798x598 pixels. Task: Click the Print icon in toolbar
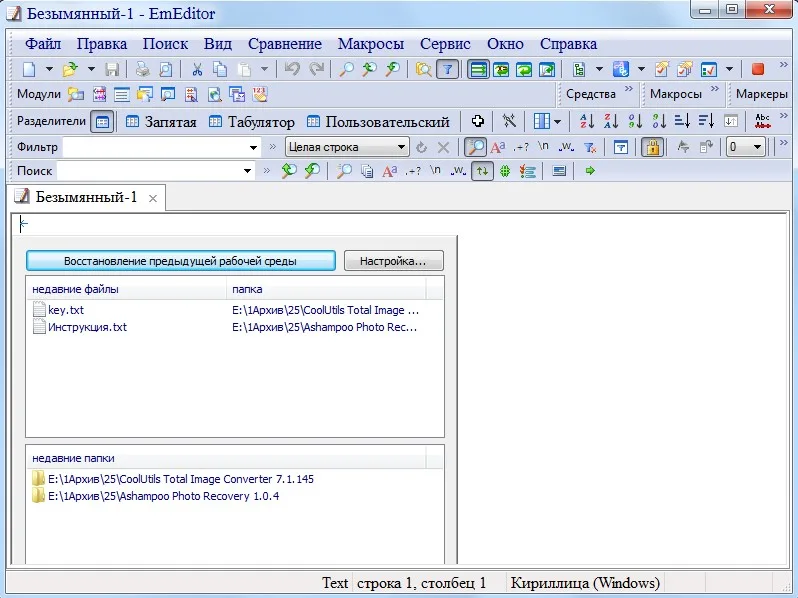pyautogui.click(x=142, y=69)
